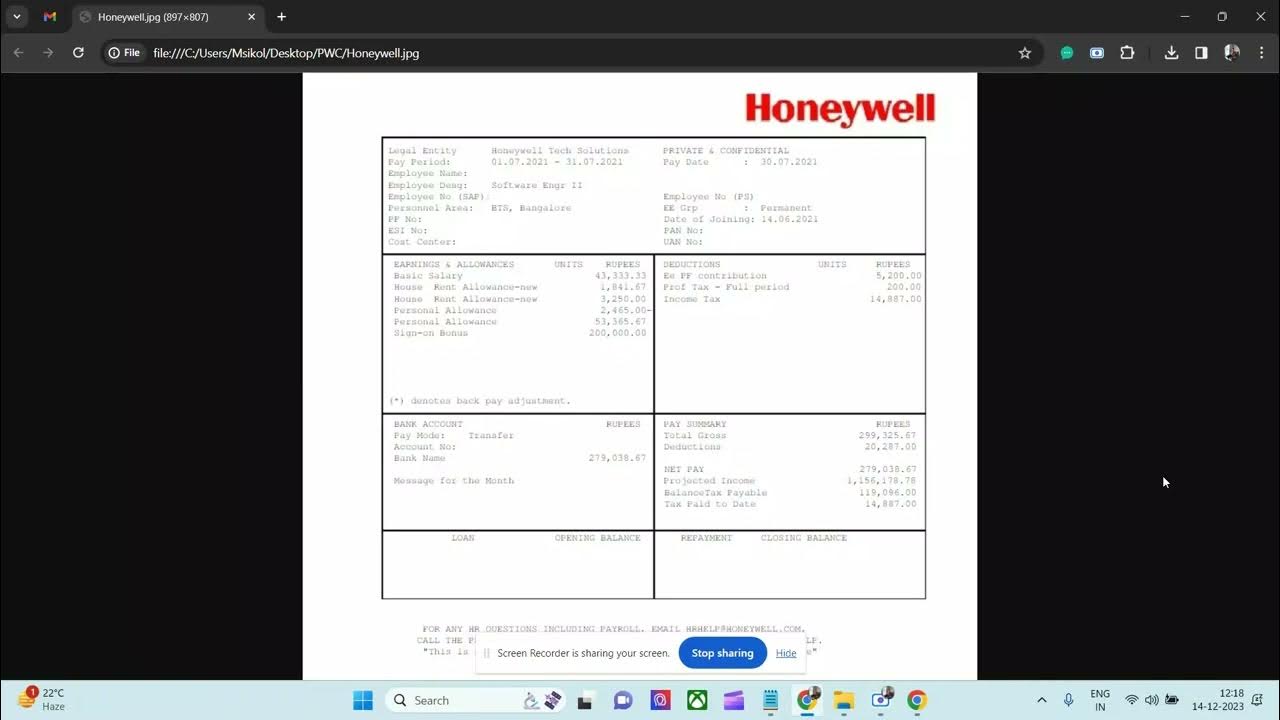Check the battery status icon
This screenshot has height=720, width=1280.
pyautogui.click(x=1172, y=700)
